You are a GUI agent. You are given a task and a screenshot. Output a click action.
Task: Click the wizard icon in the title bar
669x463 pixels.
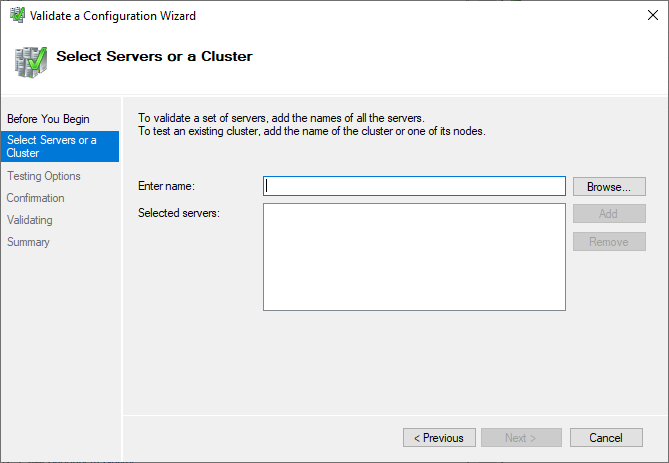16,16
